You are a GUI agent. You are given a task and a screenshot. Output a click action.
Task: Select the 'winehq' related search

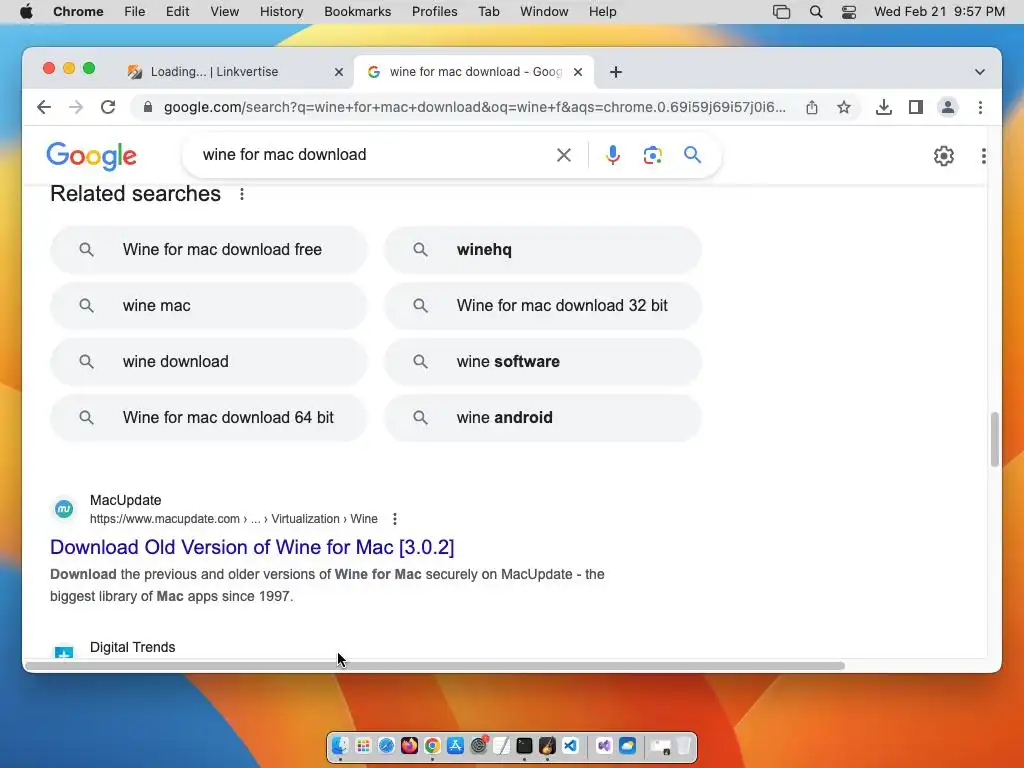pos(543,249)
